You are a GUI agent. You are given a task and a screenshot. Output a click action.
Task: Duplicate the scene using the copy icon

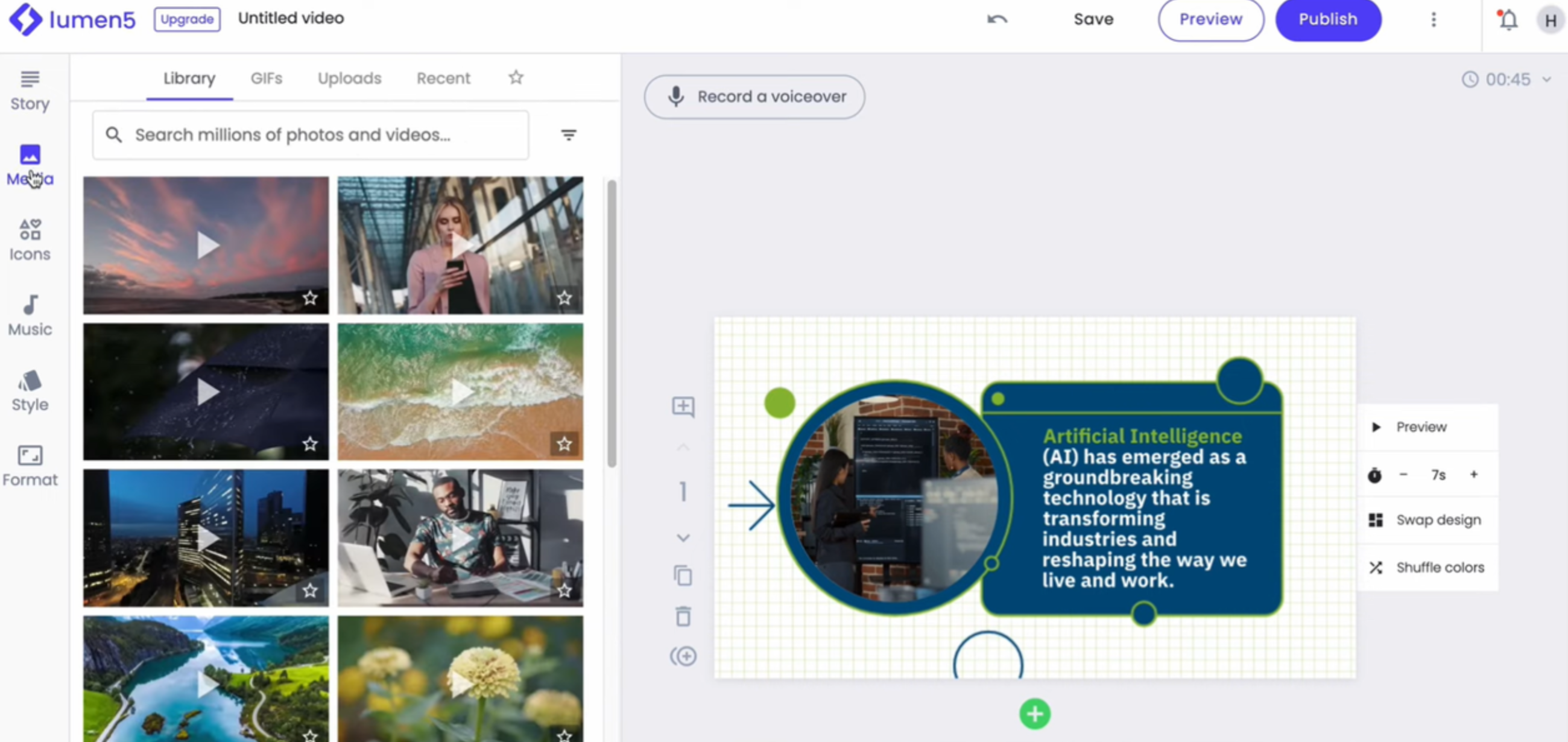click(683, 576)
